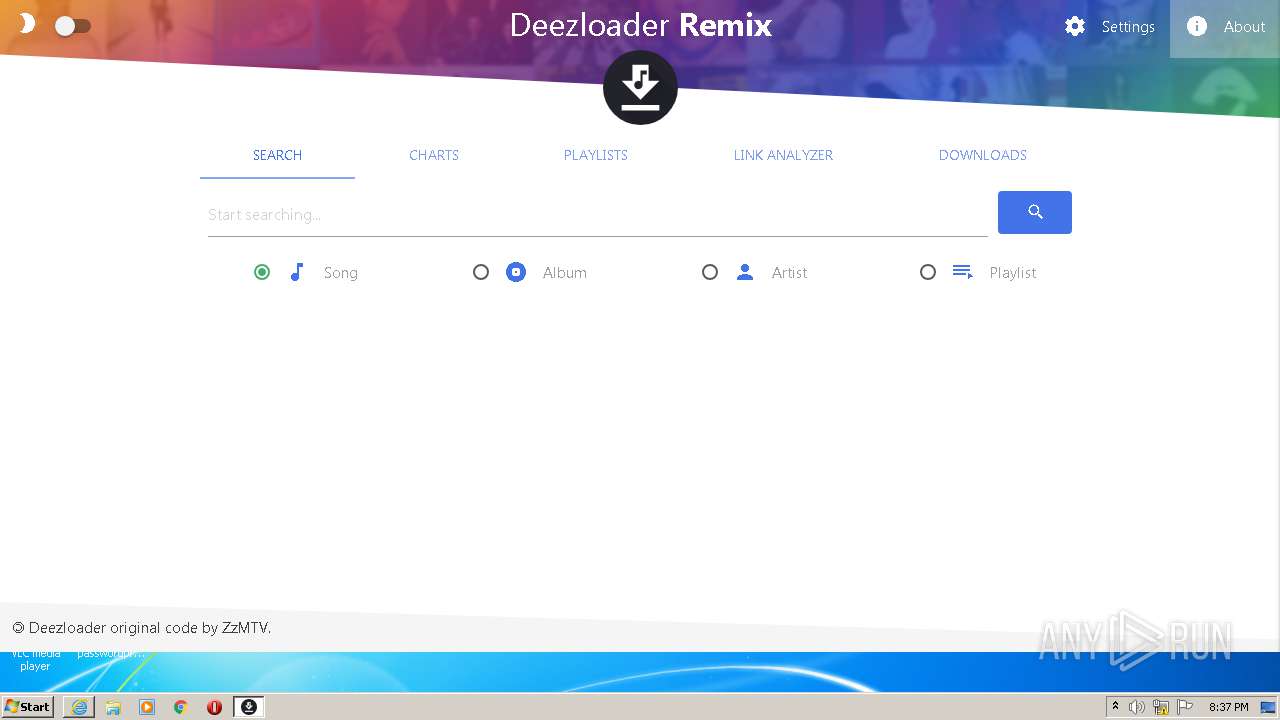Click the Song label text
This screenshot has width=1280, height=720.
coord(341,273)
